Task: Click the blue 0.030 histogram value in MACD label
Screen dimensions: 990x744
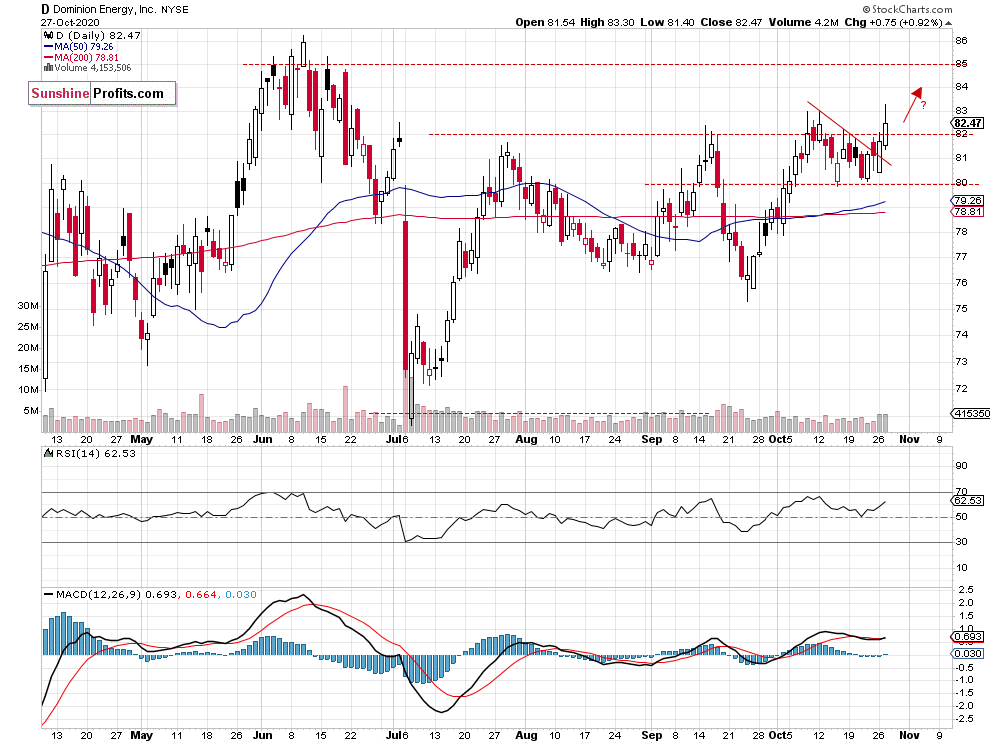Action: point(241,594)
